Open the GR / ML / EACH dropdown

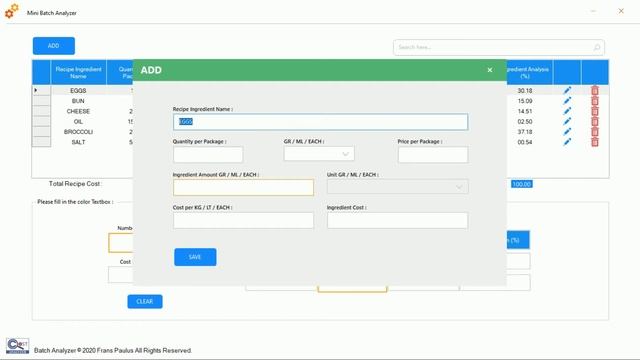(x=319, y=154)
